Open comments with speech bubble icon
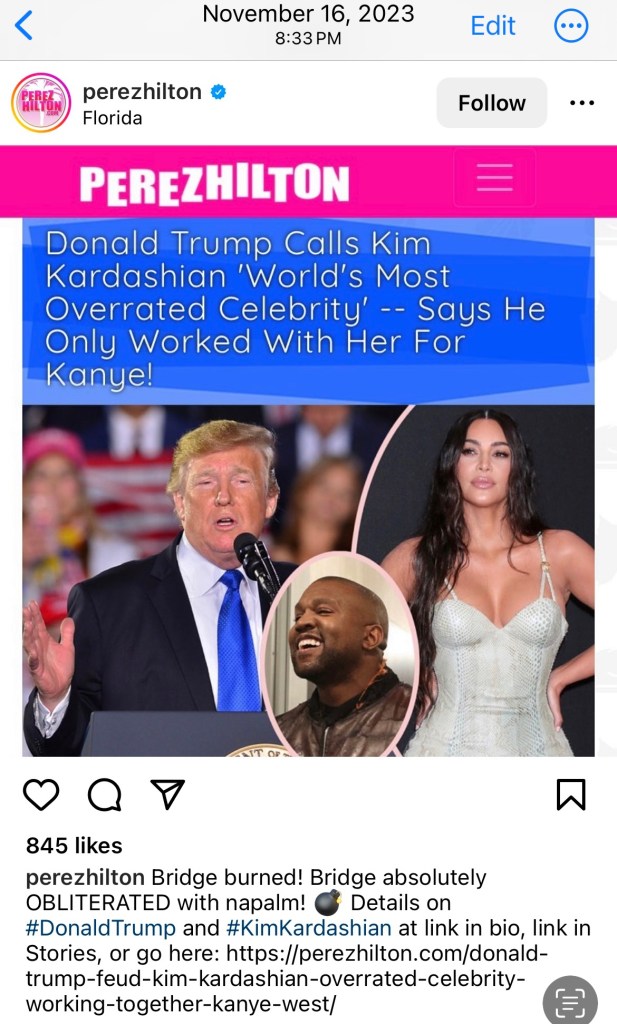The width and height of the screenshot is (617, 1024). (104, 794)
